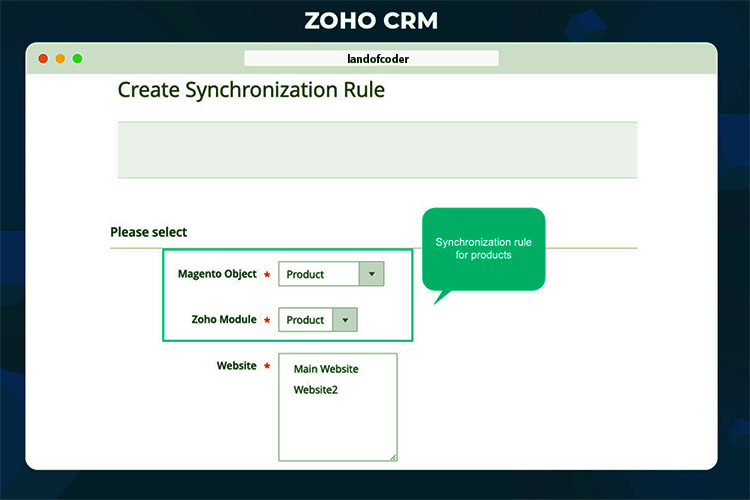Click the green Synchronization rule tooltip bubble
This screenshot has width=750, height=500.
click(x=483, y=249)
